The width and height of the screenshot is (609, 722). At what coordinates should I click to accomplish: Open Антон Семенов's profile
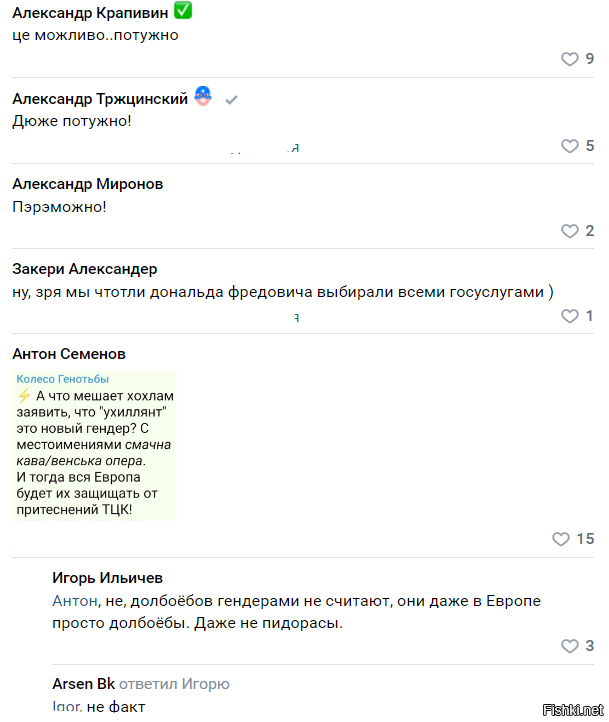point(69,354)
